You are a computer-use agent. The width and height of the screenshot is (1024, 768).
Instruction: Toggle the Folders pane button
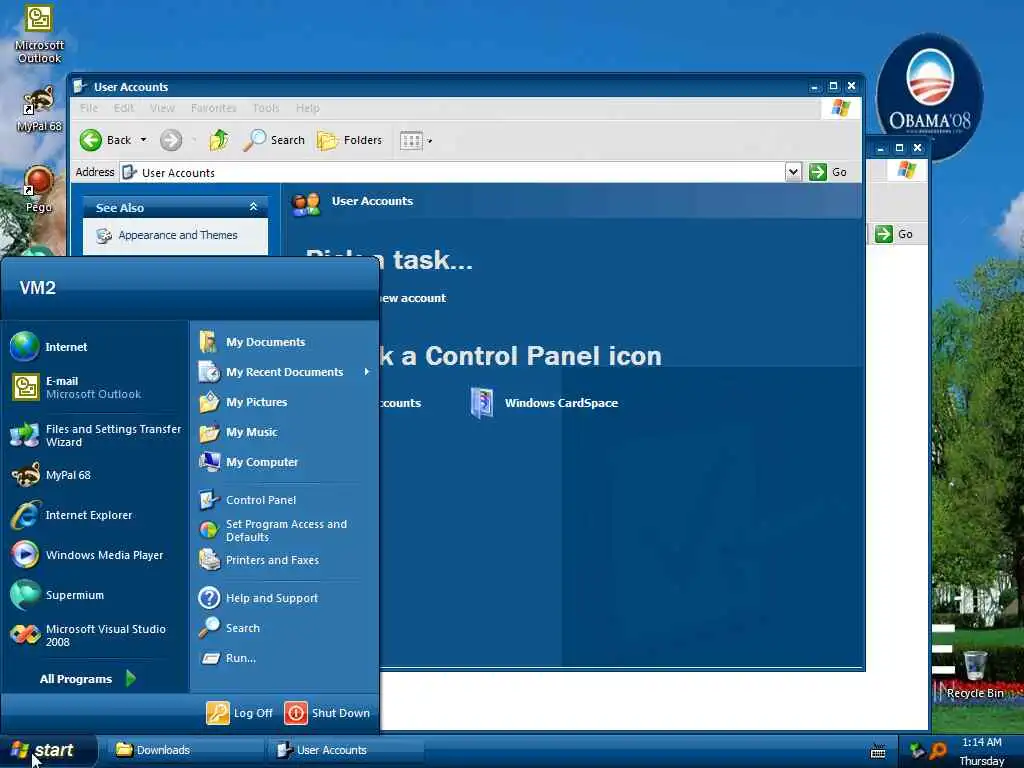coord(349,140)
